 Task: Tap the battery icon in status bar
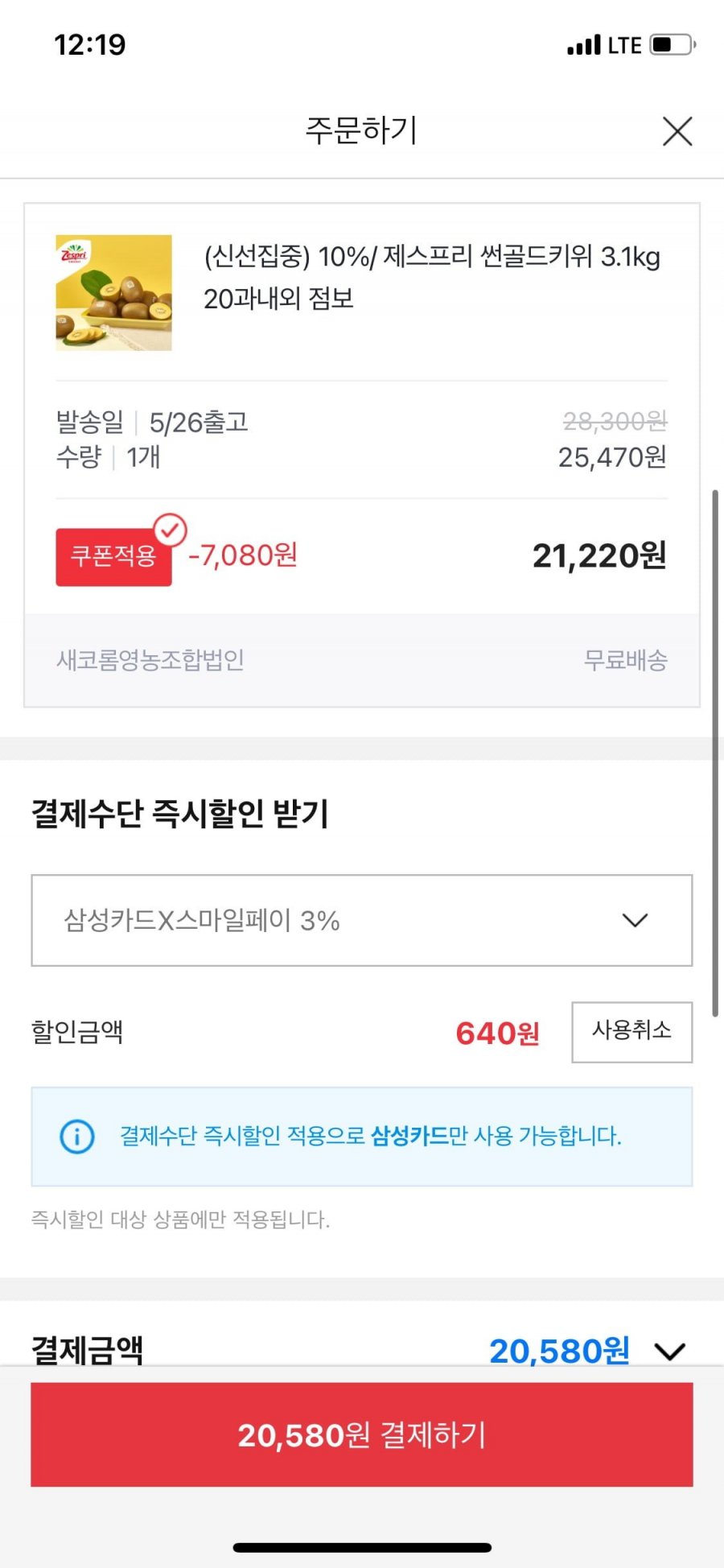pyautogui.click(x=673, y=44)
